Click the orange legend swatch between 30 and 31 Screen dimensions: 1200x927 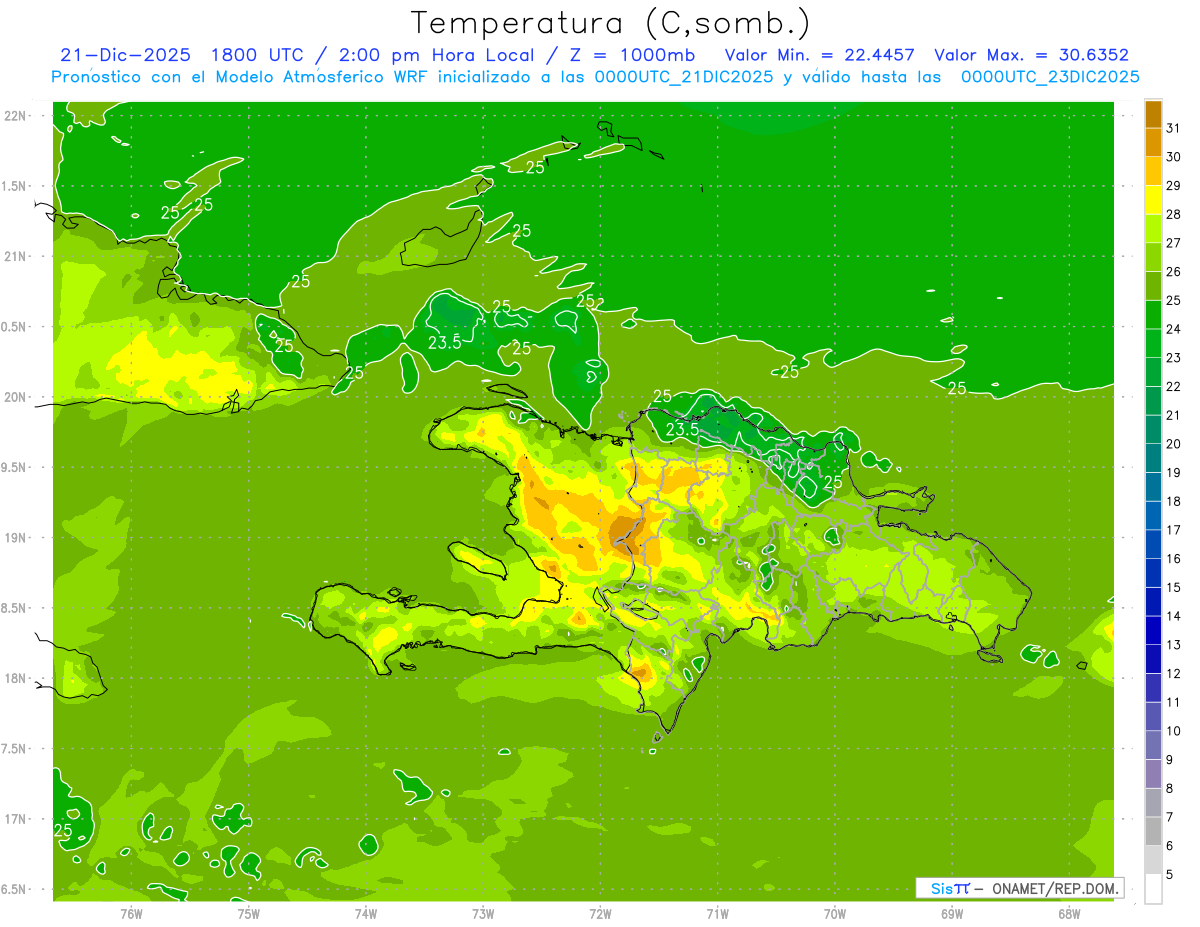coord(1153,143)
